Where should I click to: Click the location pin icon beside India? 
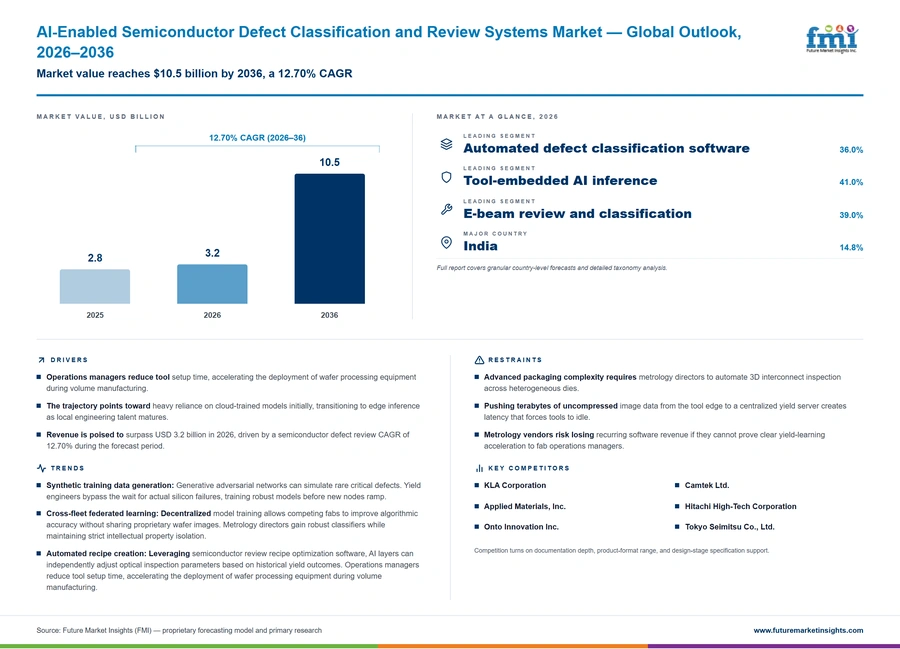click(x=446, y=242)
